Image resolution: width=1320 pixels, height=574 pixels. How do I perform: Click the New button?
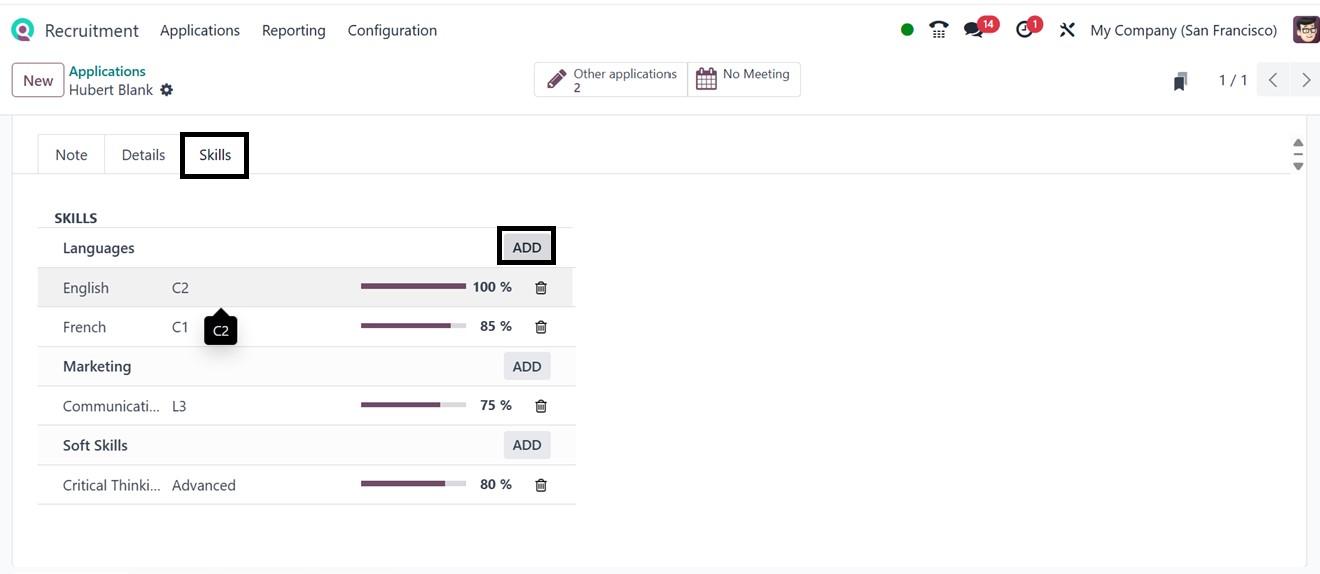click(38, 81)
